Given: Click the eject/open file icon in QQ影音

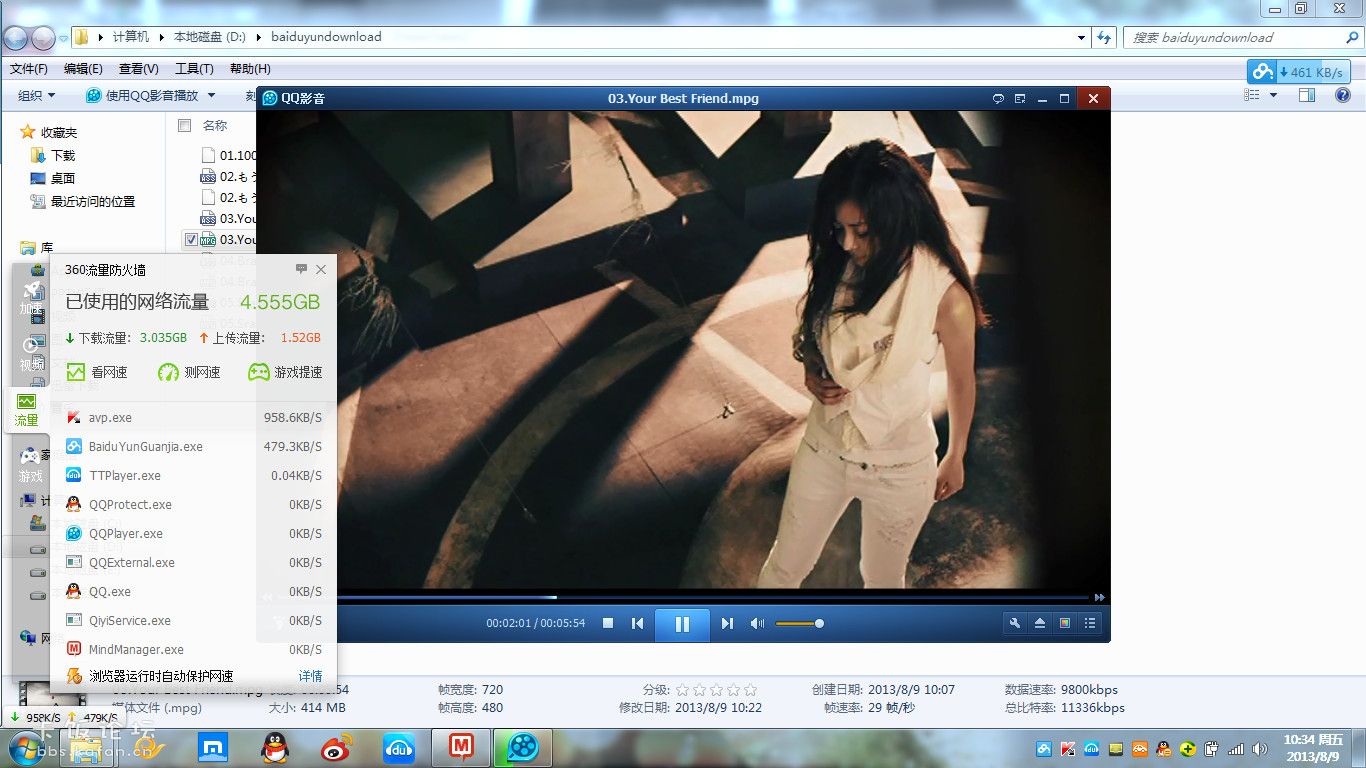Looking at the screenshot, I should [x=1040, y=623].
